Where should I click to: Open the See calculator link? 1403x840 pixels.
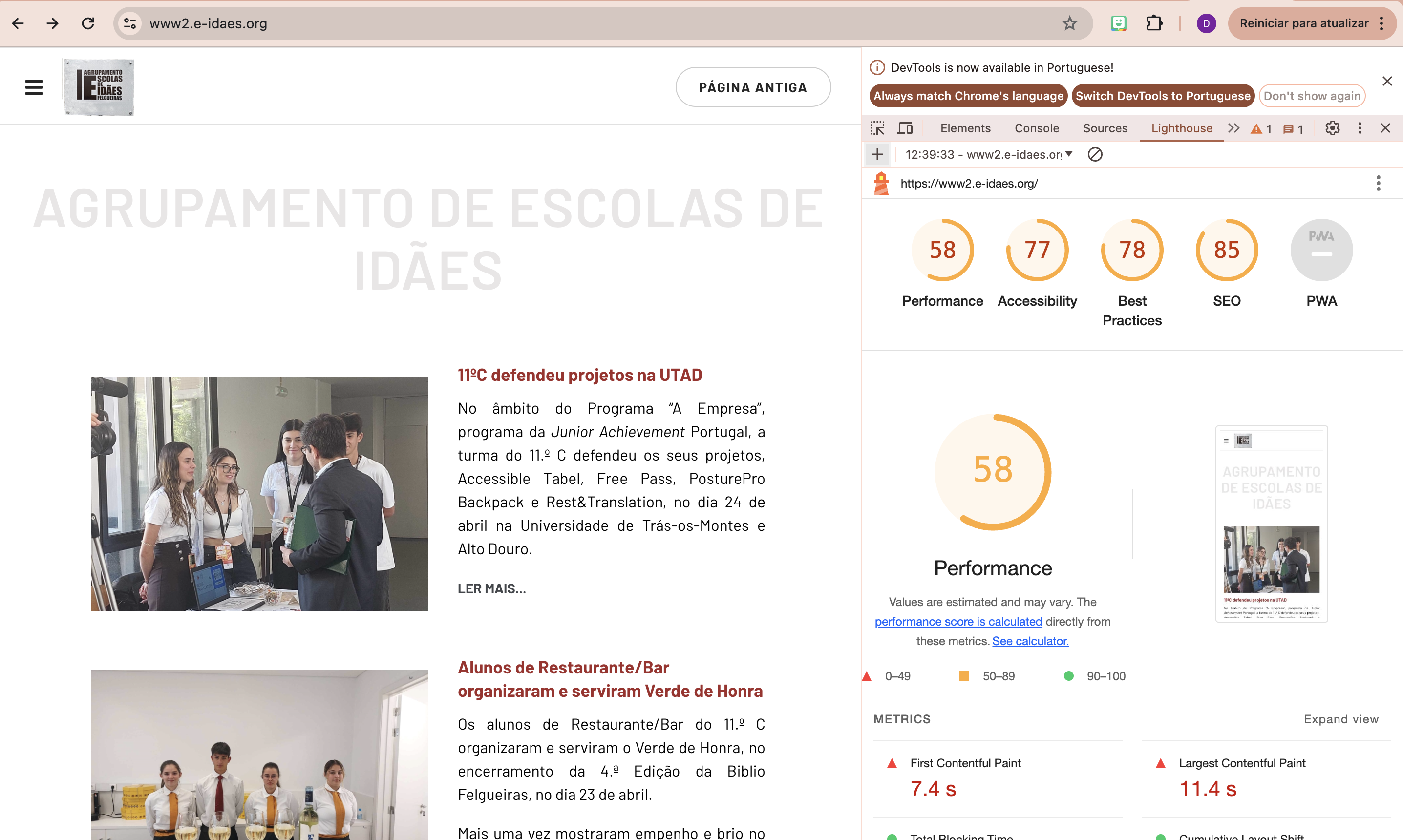click(1030, 641)
